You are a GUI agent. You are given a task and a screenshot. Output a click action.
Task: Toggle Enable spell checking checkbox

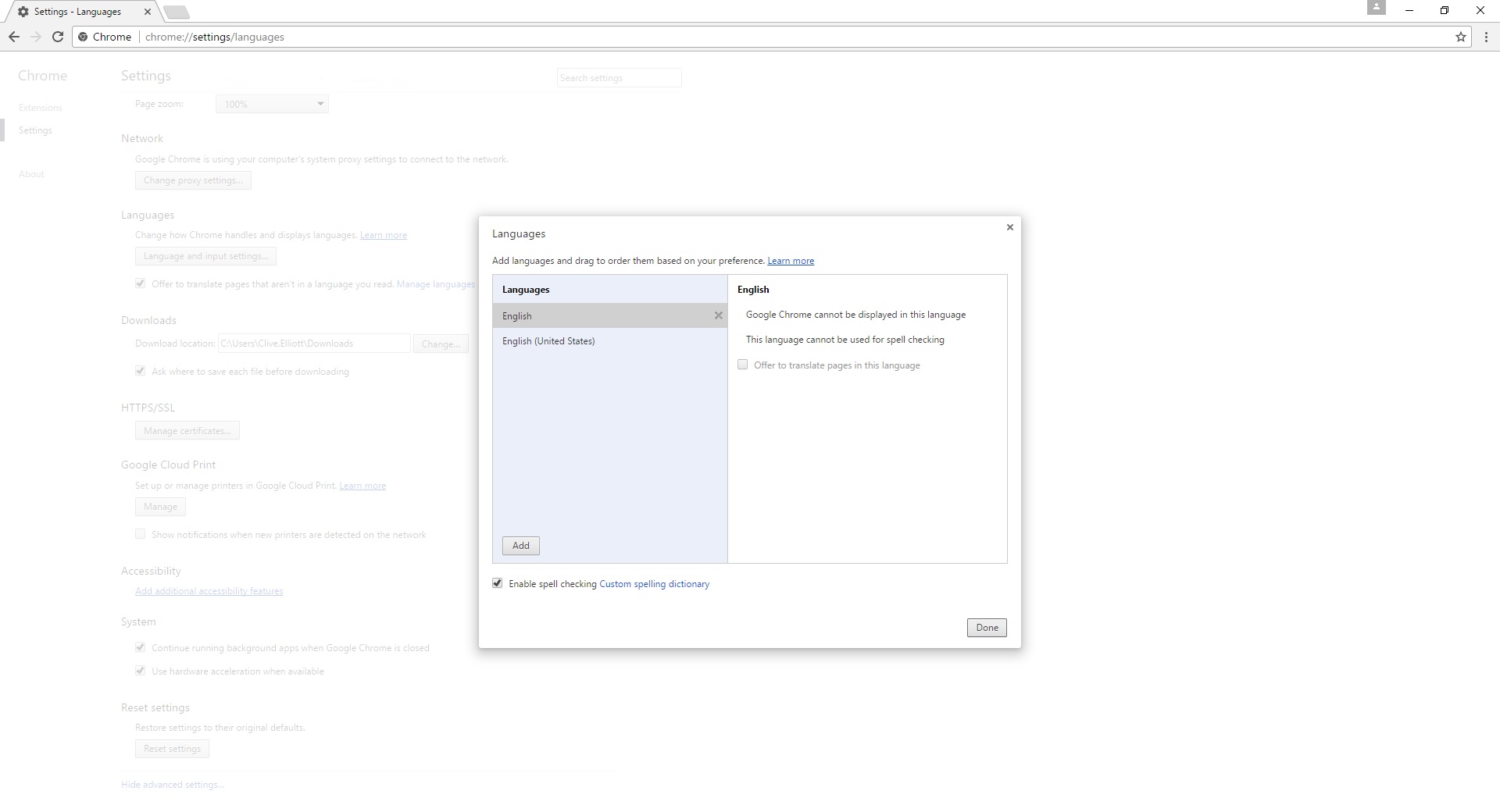(498, 583)
